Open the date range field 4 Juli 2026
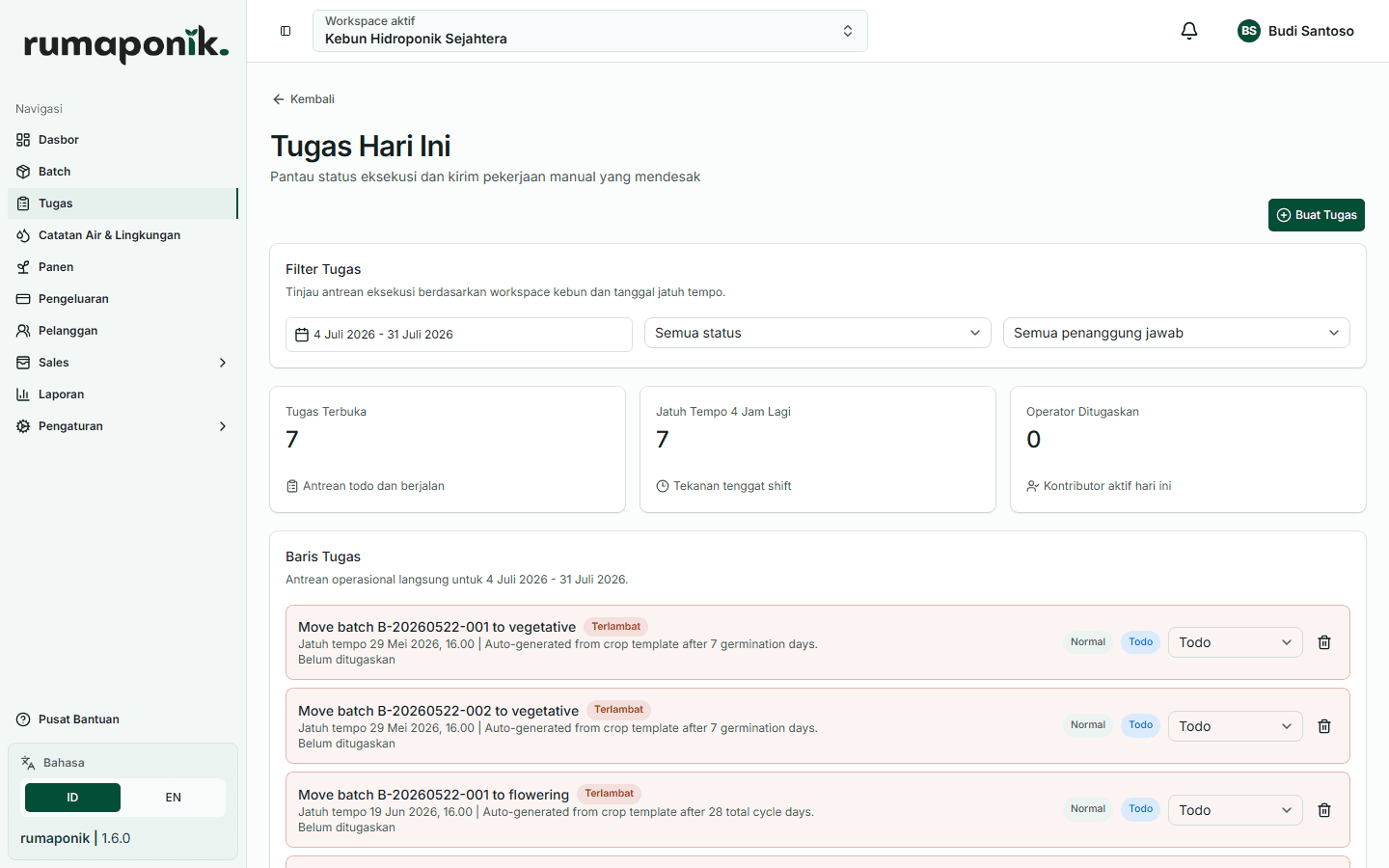Screen dimensions: 1389x868 [459, 335]
